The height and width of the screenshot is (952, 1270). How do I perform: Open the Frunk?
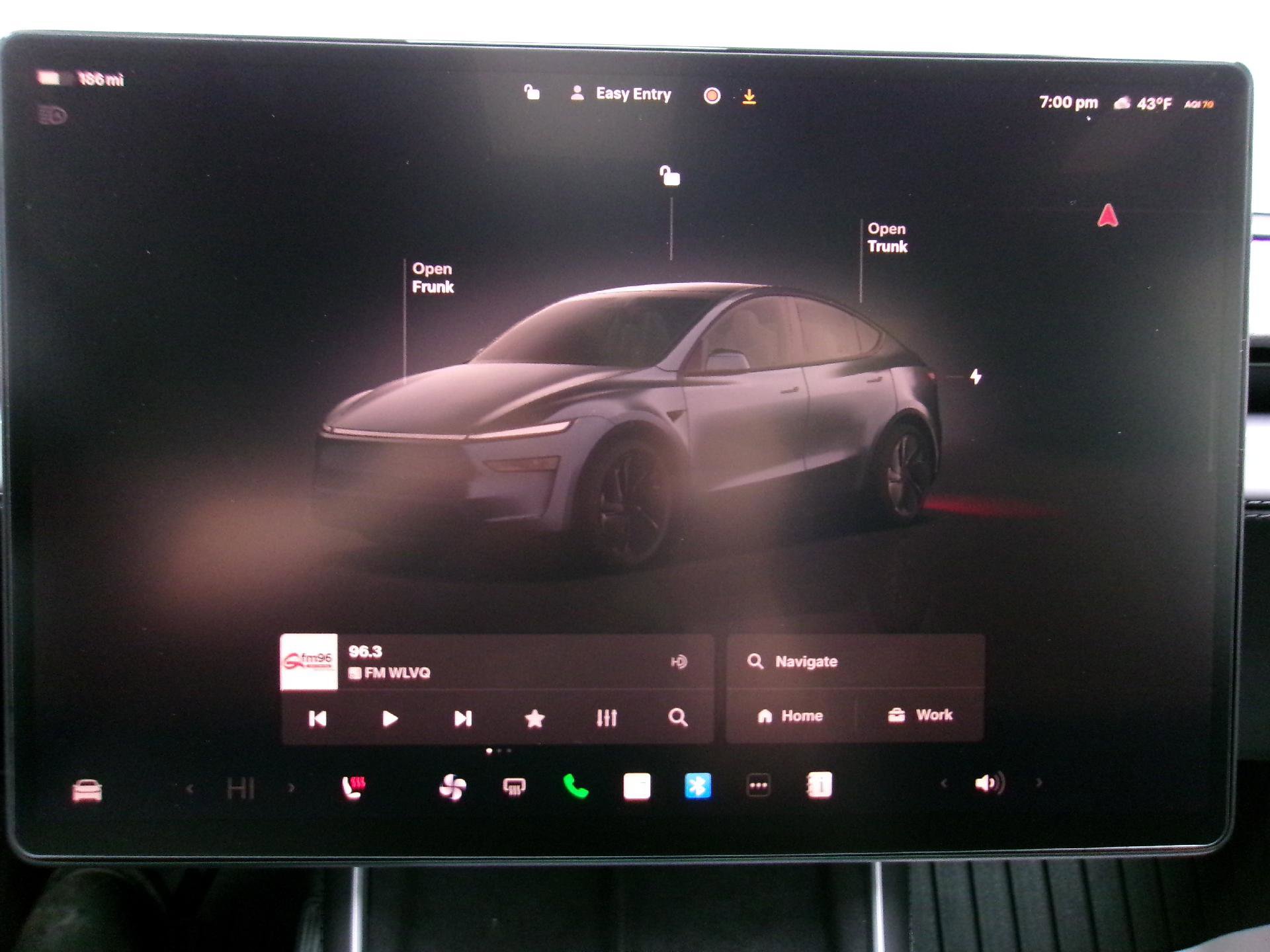(433, 278)
